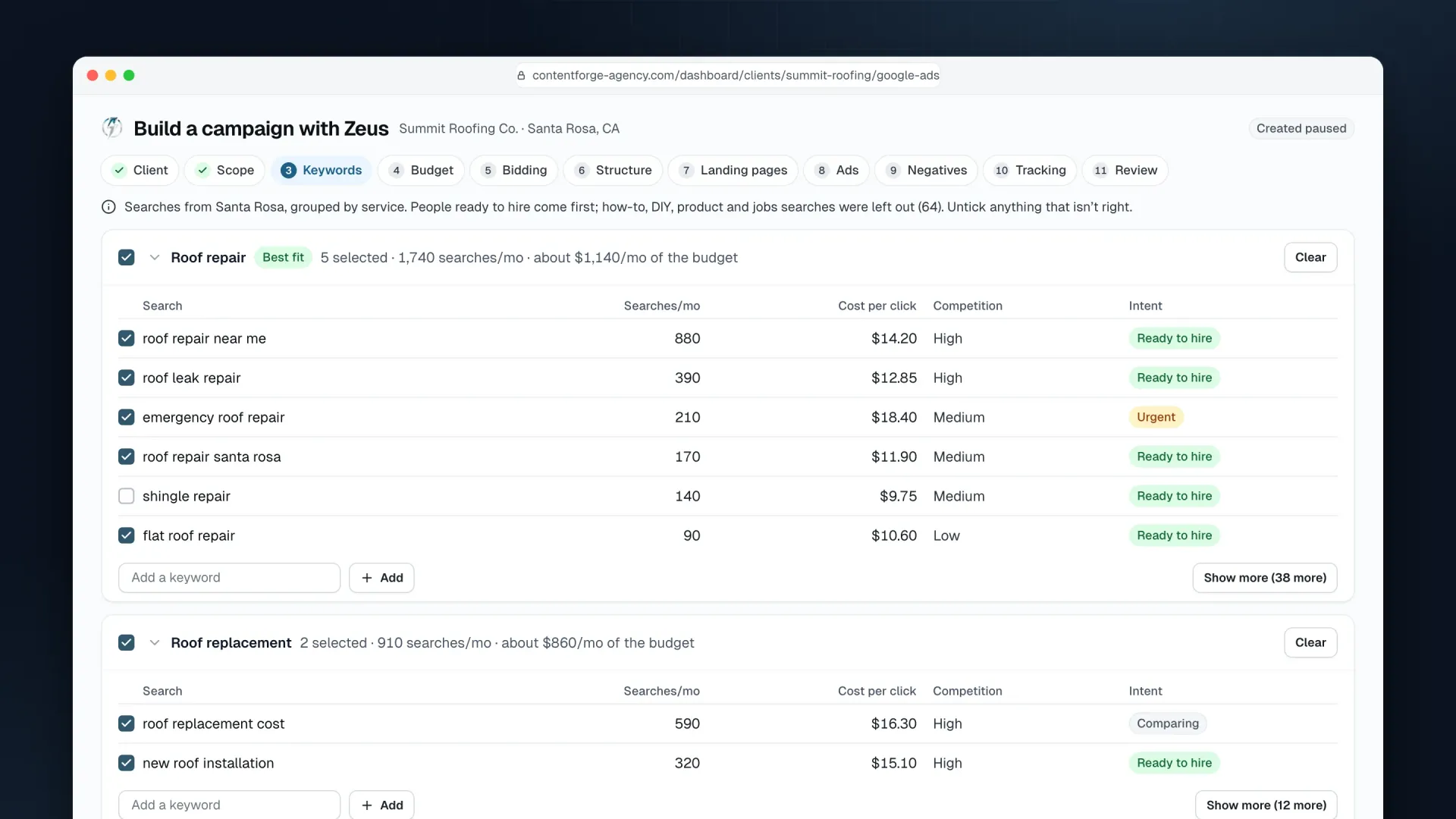Collapse the Roof repair group chevron
1456x819 pixels.
pyautogui.click(x=155, y=258)
